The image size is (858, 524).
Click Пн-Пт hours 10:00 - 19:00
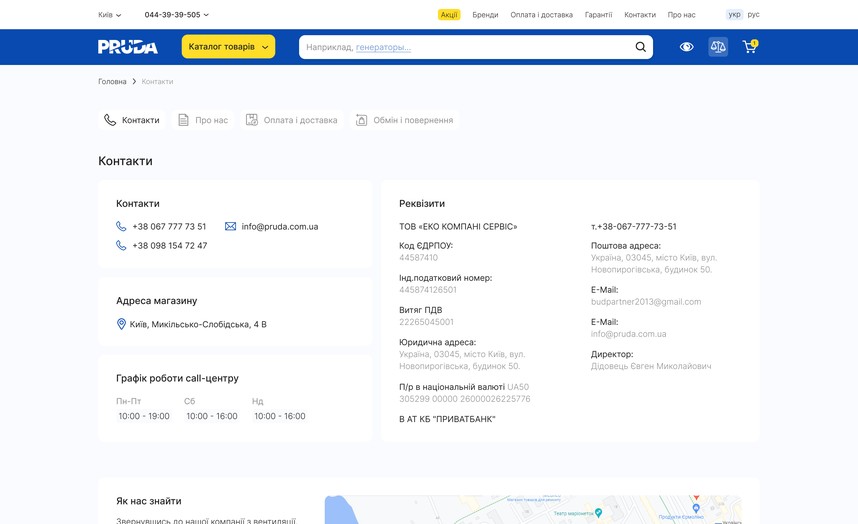(x=144, y=416)
